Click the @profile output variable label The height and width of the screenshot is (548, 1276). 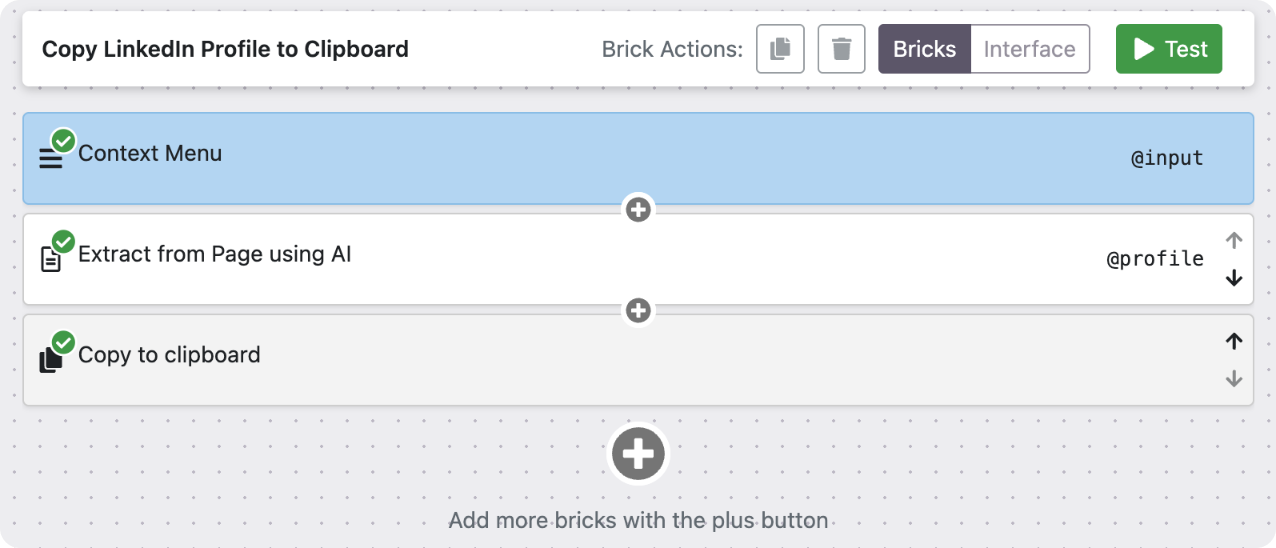pyautogui.click(x=1154, y=259)
